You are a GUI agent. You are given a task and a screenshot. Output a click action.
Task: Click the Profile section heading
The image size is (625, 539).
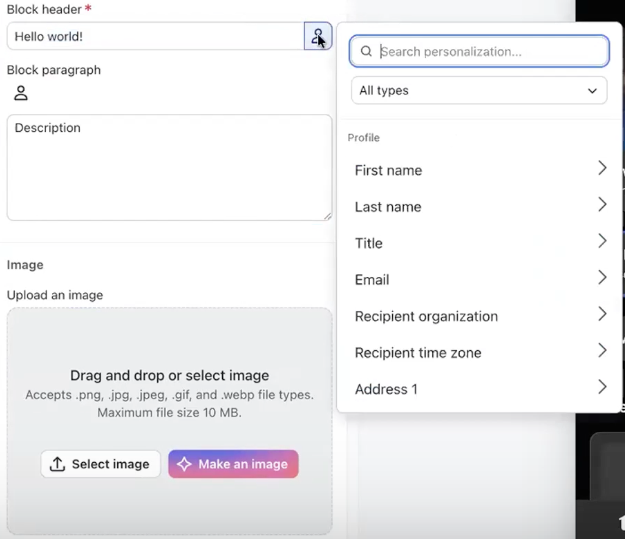364,138
